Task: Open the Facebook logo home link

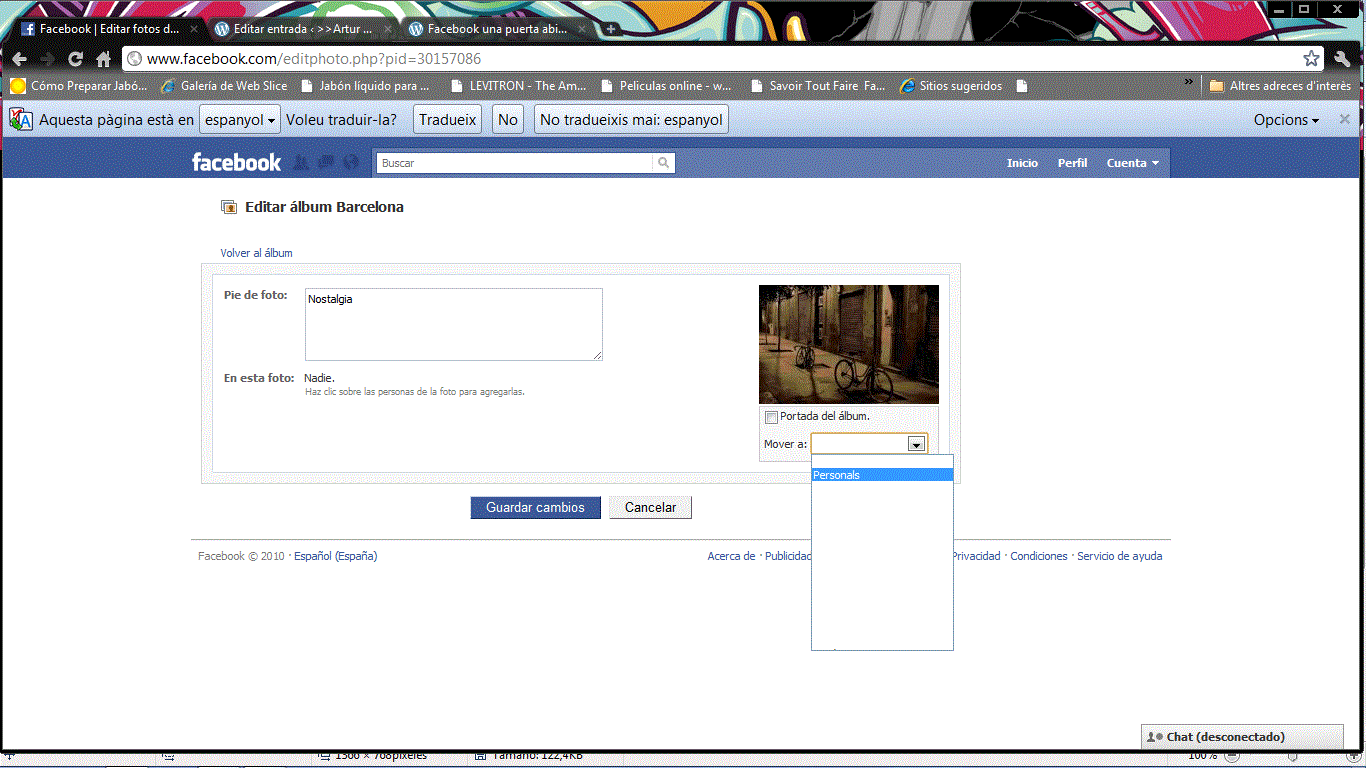Action: 237,162
